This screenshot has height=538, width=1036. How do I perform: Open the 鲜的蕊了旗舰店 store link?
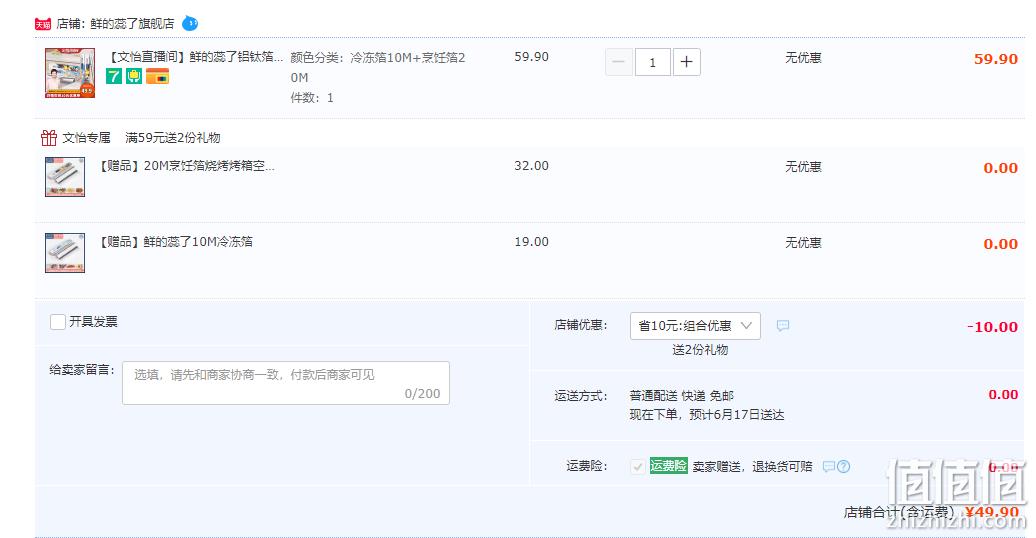132,24
